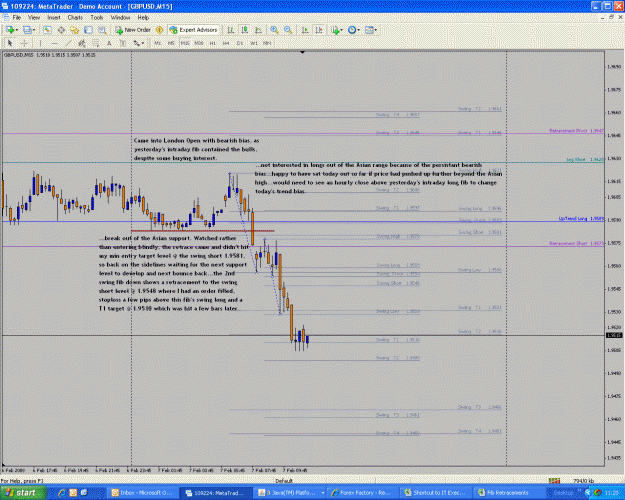
Task: Click the UpTrend Long 1.9589 label
Action: point(581,219)
